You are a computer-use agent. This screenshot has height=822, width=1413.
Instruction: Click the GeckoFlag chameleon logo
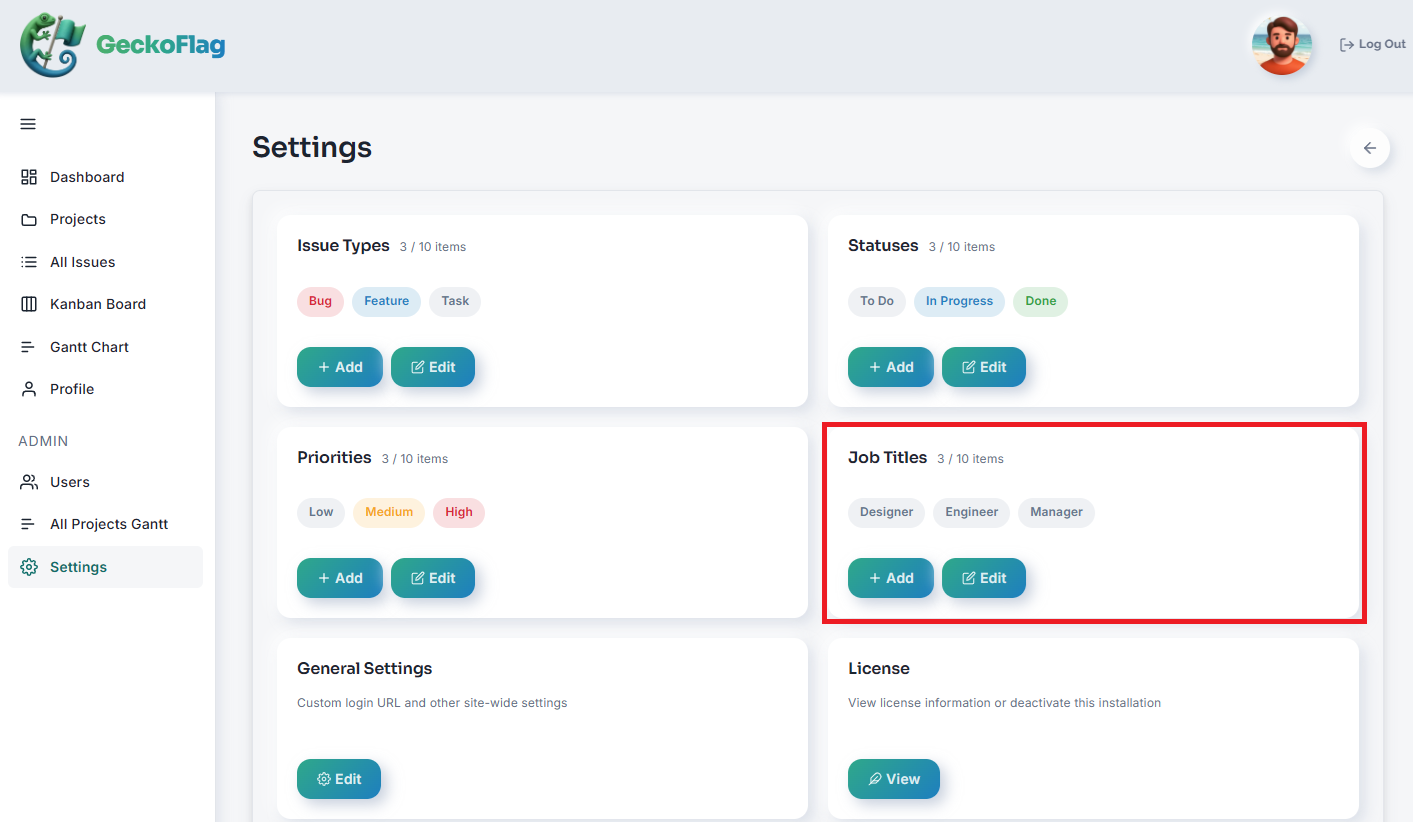[52, 45]
